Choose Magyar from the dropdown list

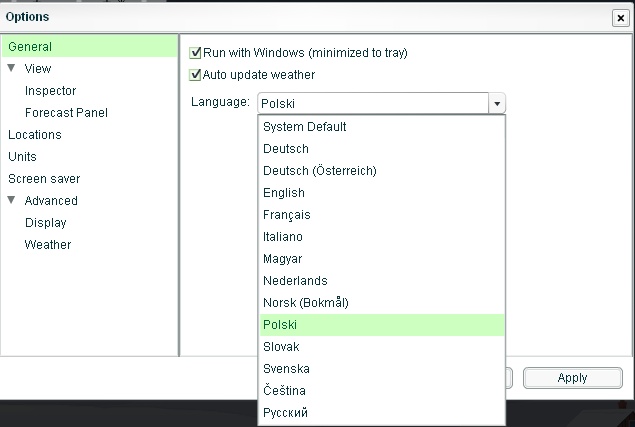(382, 259)
